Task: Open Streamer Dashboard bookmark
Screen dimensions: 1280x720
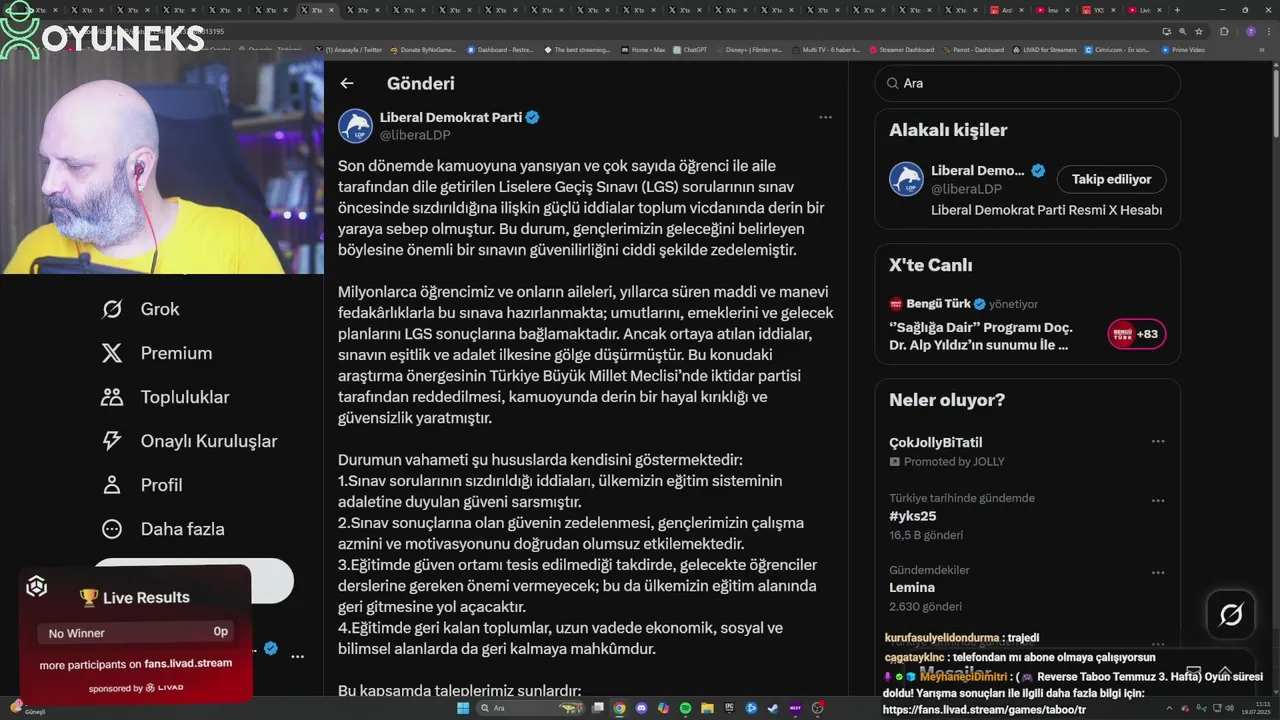Action: (x=901, y=49)
